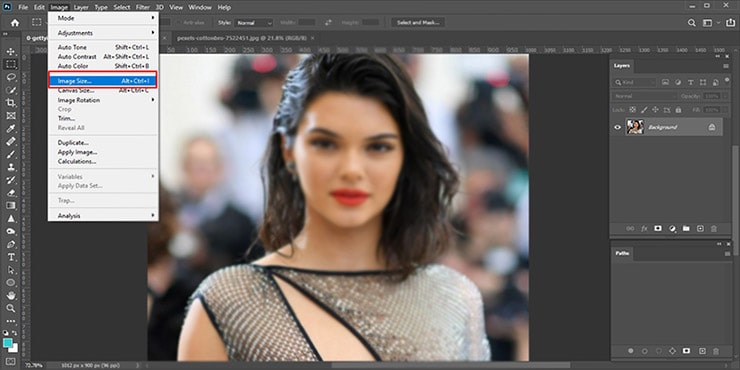This screenshot has height=370, width=740.
Task: Select the Lasso tool
Action: click(10, 77)
